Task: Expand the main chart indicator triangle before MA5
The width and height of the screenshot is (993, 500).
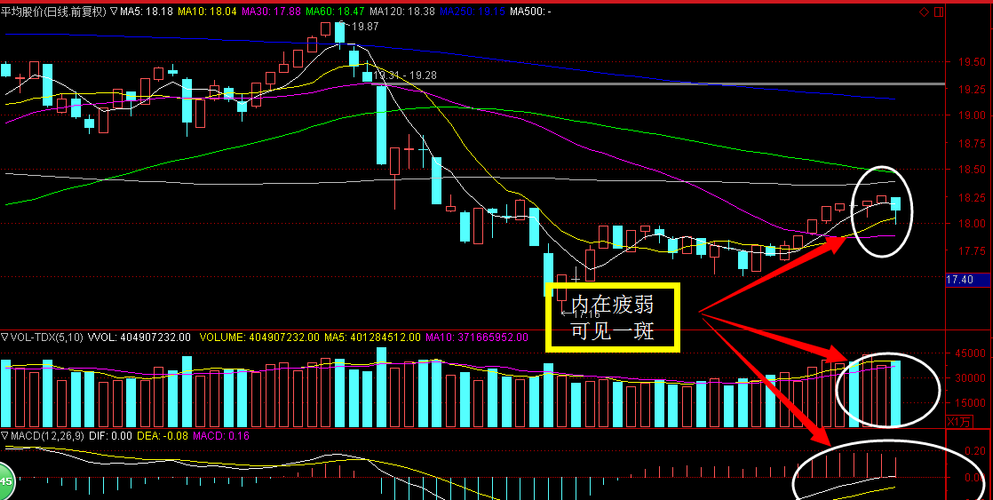Action: pyautogui.click(x=113, y=11)
